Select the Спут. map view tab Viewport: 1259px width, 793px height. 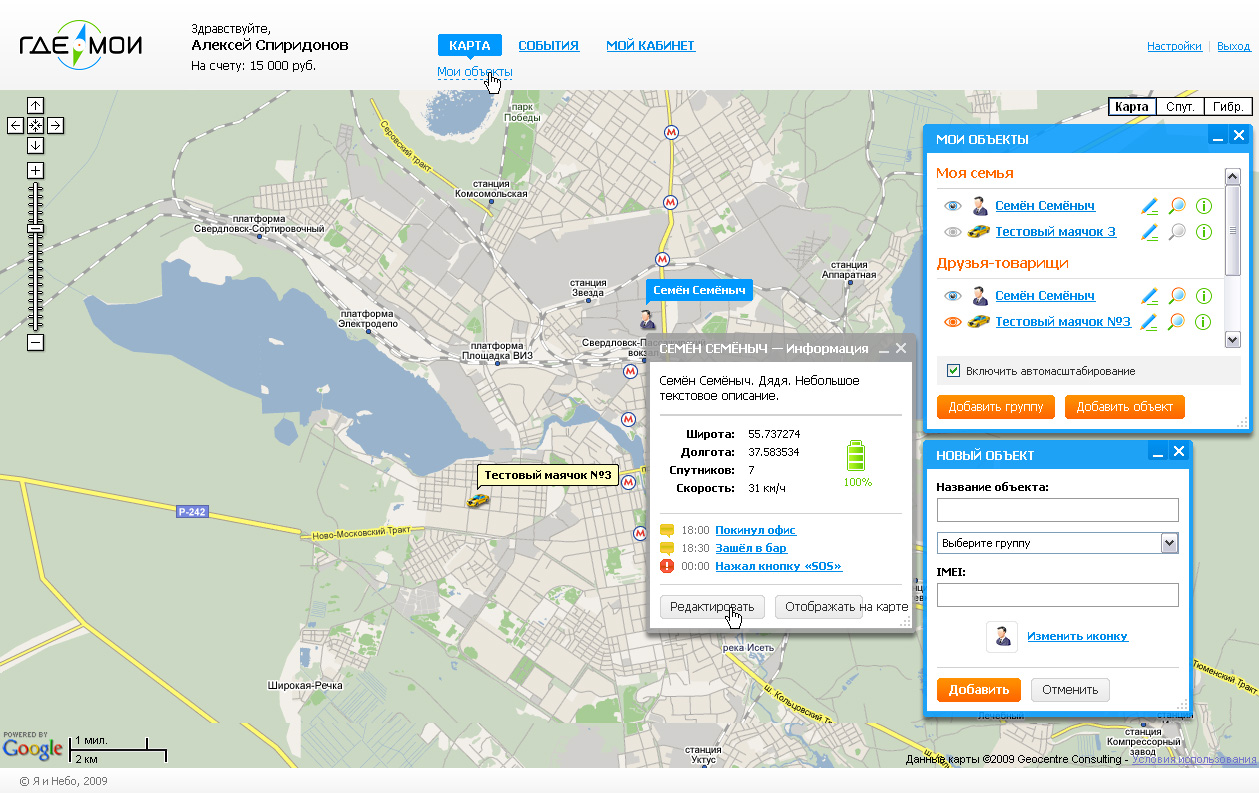[1180, 106]
